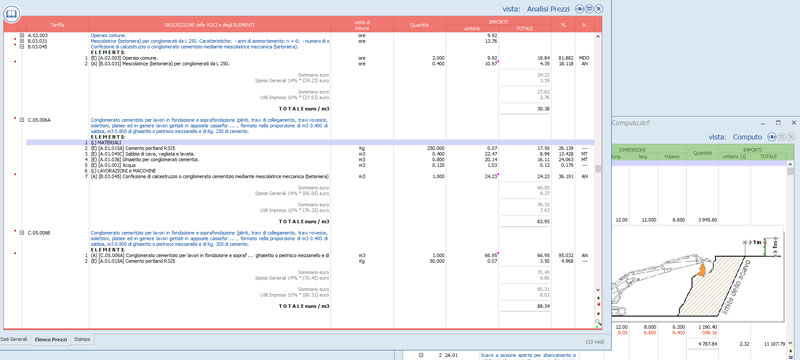This screenshot has width=800, height=360.
Task: Click the eye icon beside Analisi Prezzi
Action: tap(580, 9)
